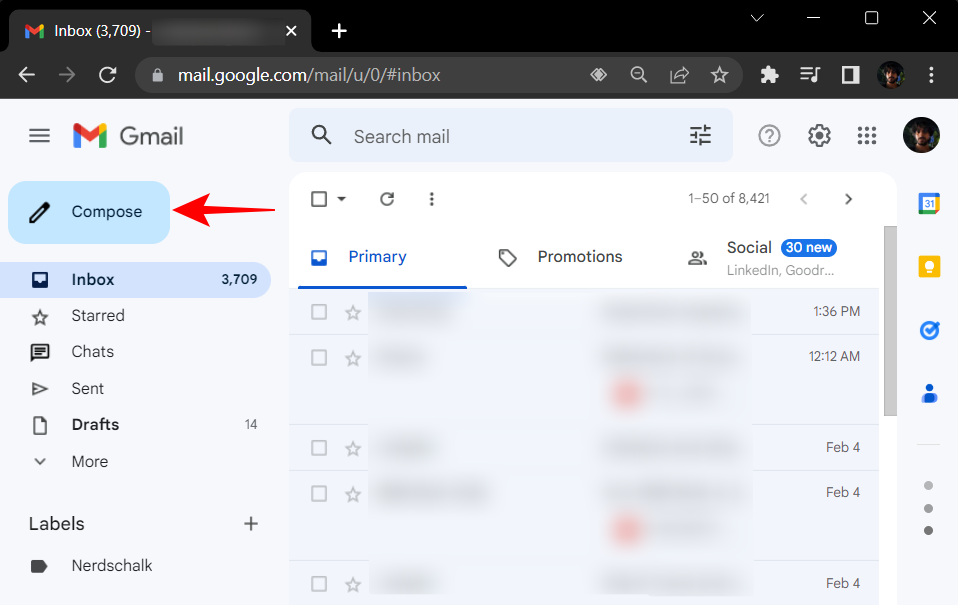The width and height of the screenshot is (958, 605).
Task: Open Google Keep side panel
Action: [929, 266]
